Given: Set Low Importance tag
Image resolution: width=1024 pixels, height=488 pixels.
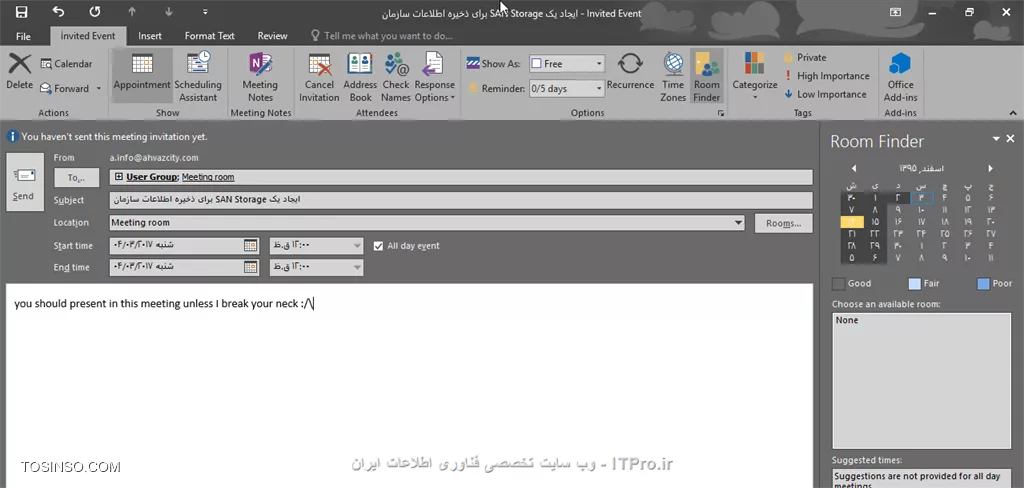Looking at the screenshot, I should click(x=825, y=94).
